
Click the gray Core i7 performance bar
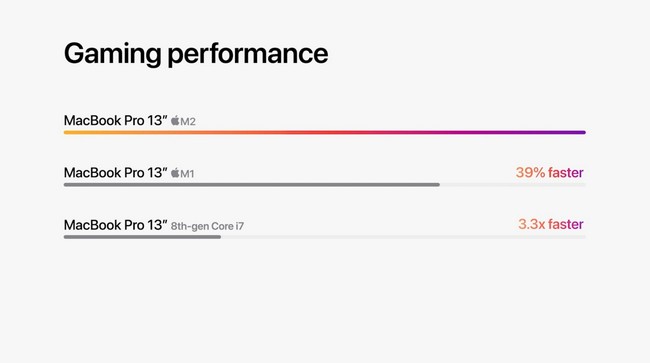pos(142,237)
